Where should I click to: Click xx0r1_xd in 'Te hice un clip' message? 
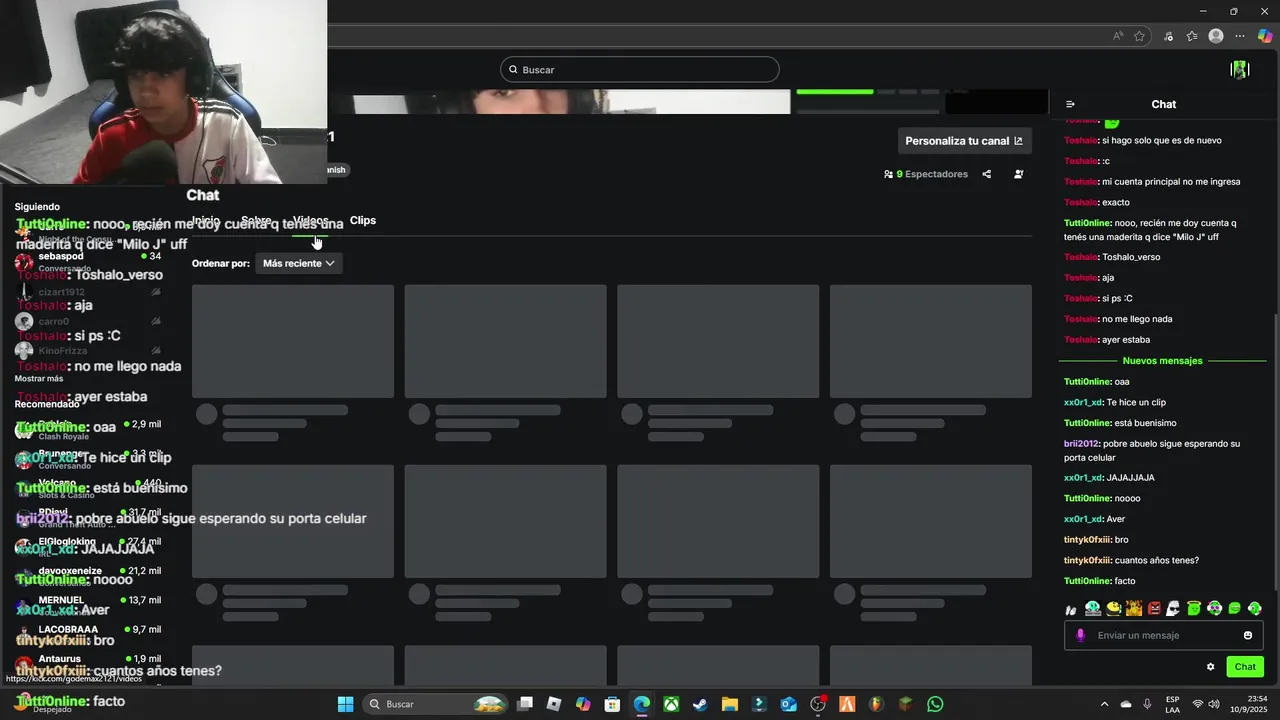pyautogui.click(x=1083, y=402)
